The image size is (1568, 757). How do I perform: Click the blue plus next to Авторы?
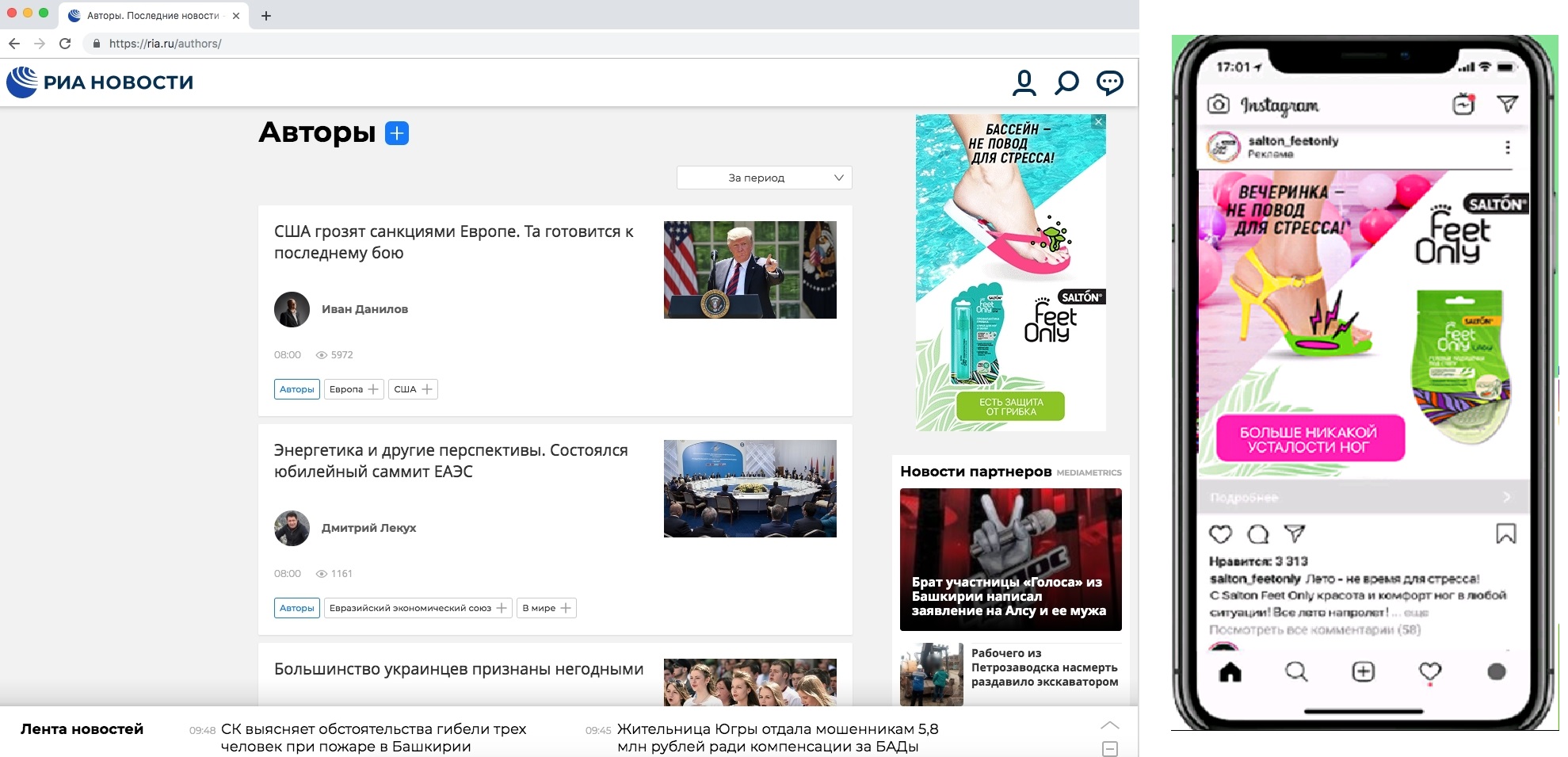click(397, 133)
